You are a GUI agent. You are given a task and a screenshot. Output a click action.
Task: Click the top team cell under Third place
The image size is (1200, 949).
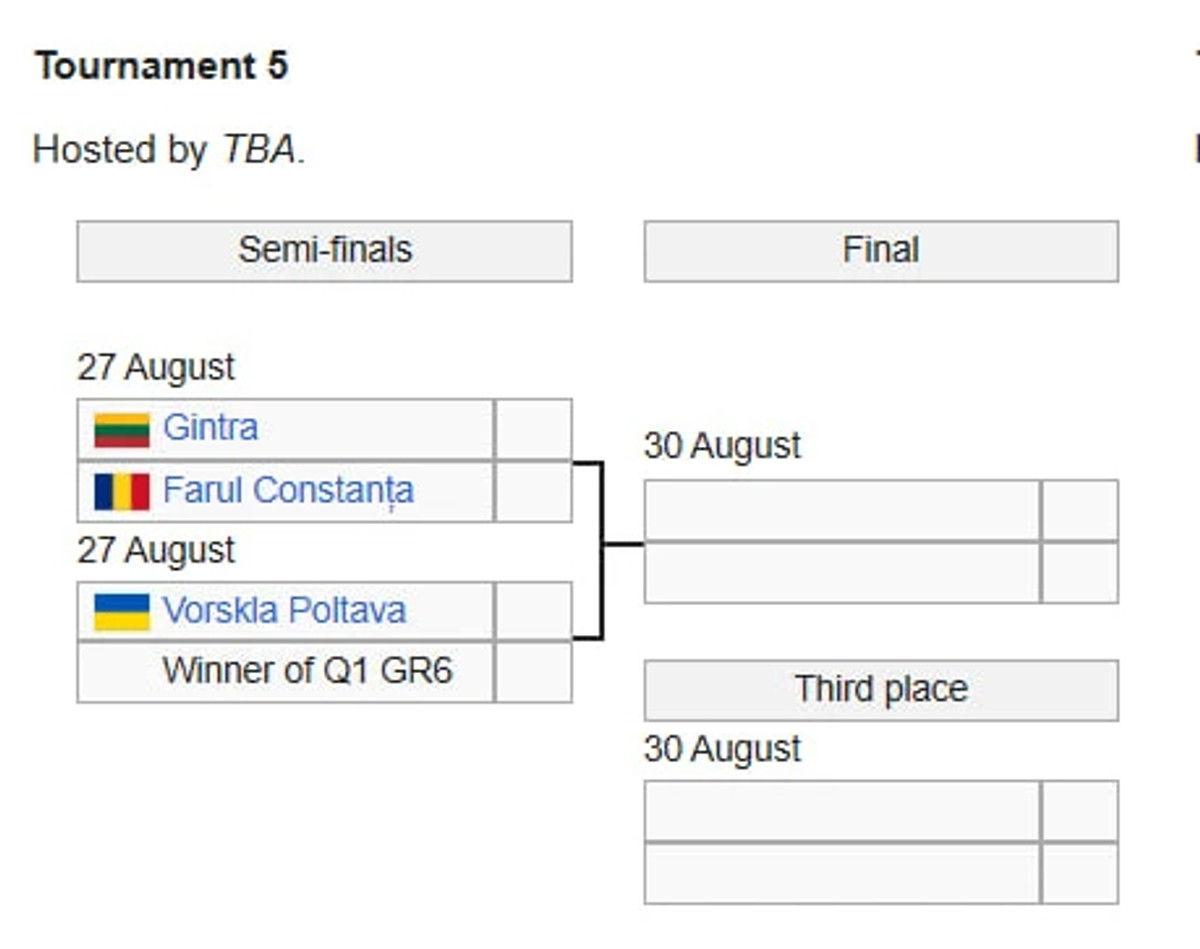pyautogui.click(x=842, y=812)
